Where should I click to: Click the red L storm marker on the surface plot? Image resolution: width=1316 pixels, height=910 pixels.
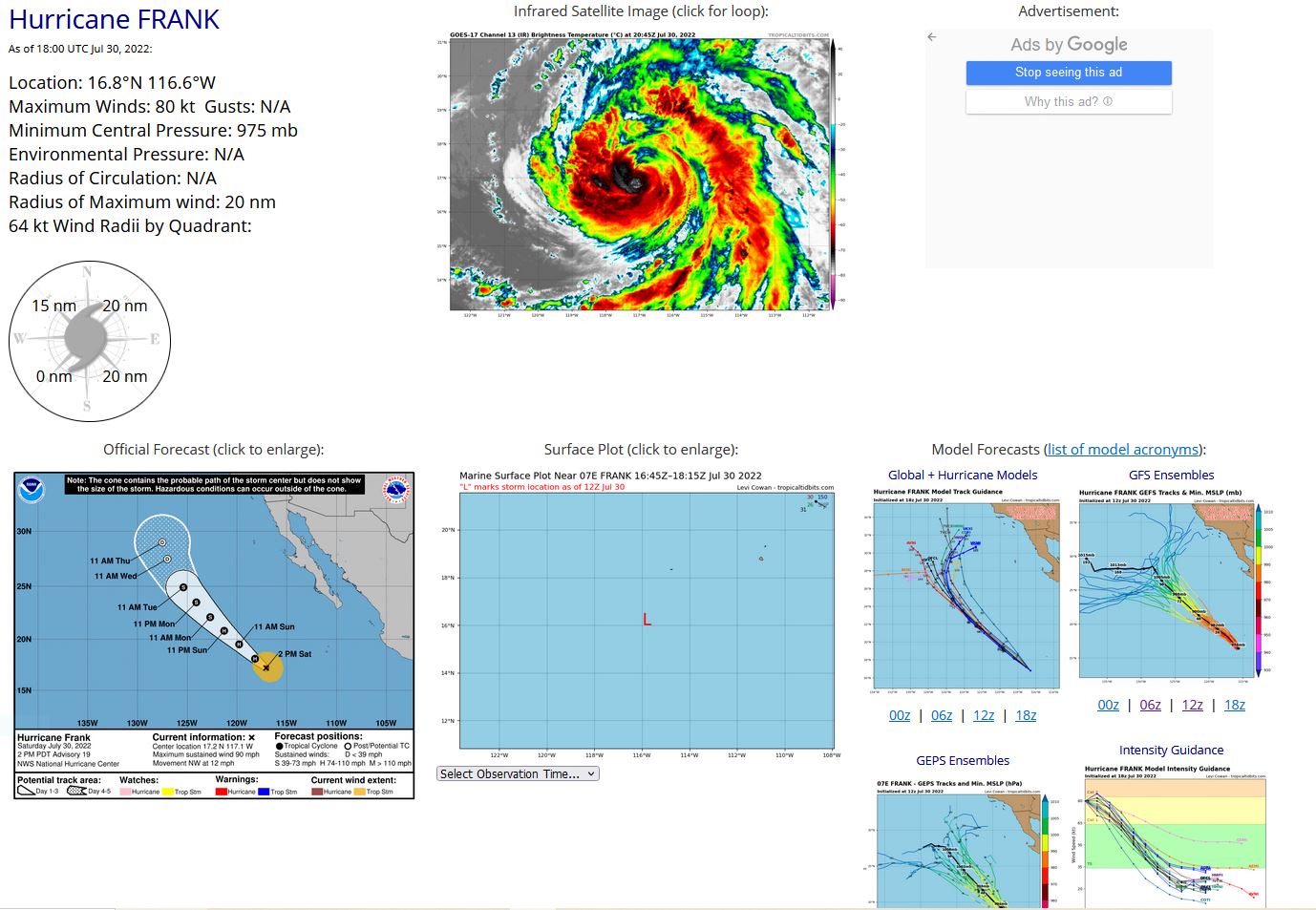tap(647, 620)
